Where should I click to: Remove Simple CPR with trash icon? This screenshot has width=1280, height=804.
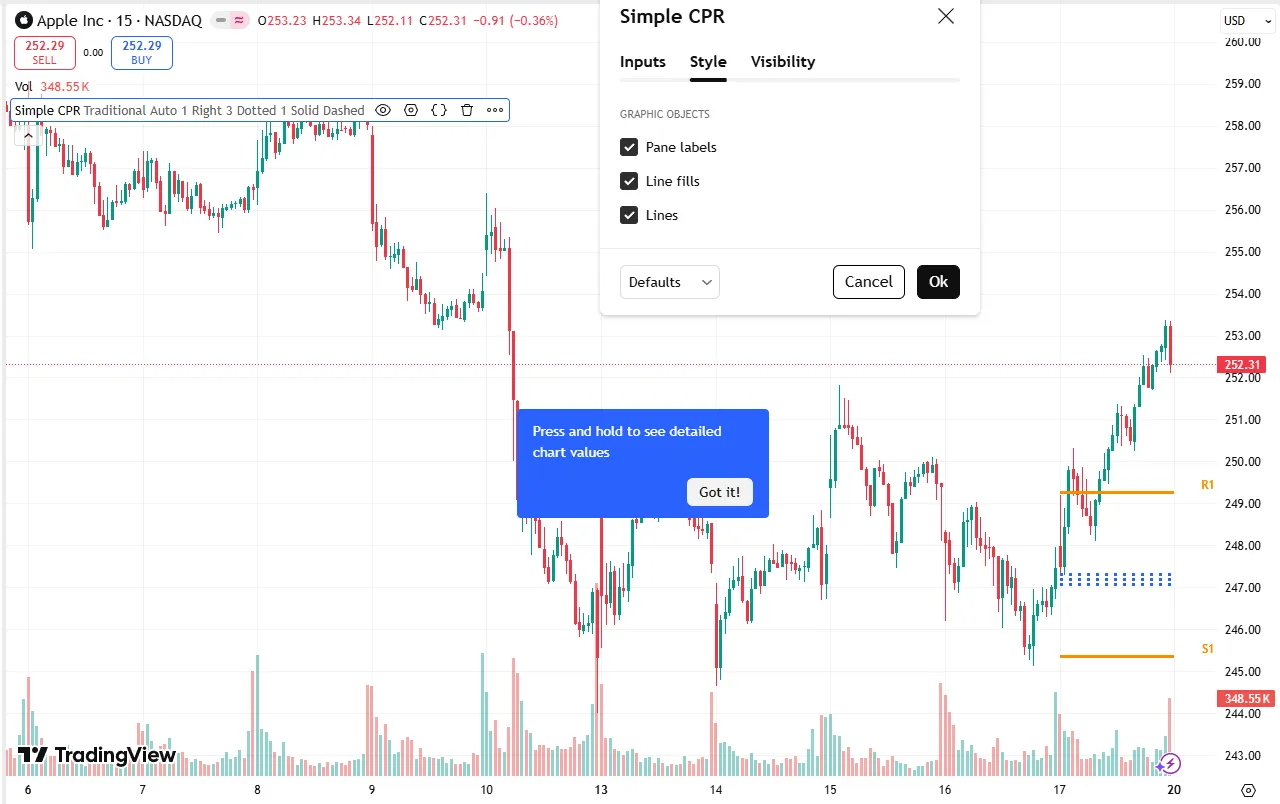[x=467, y=110]
